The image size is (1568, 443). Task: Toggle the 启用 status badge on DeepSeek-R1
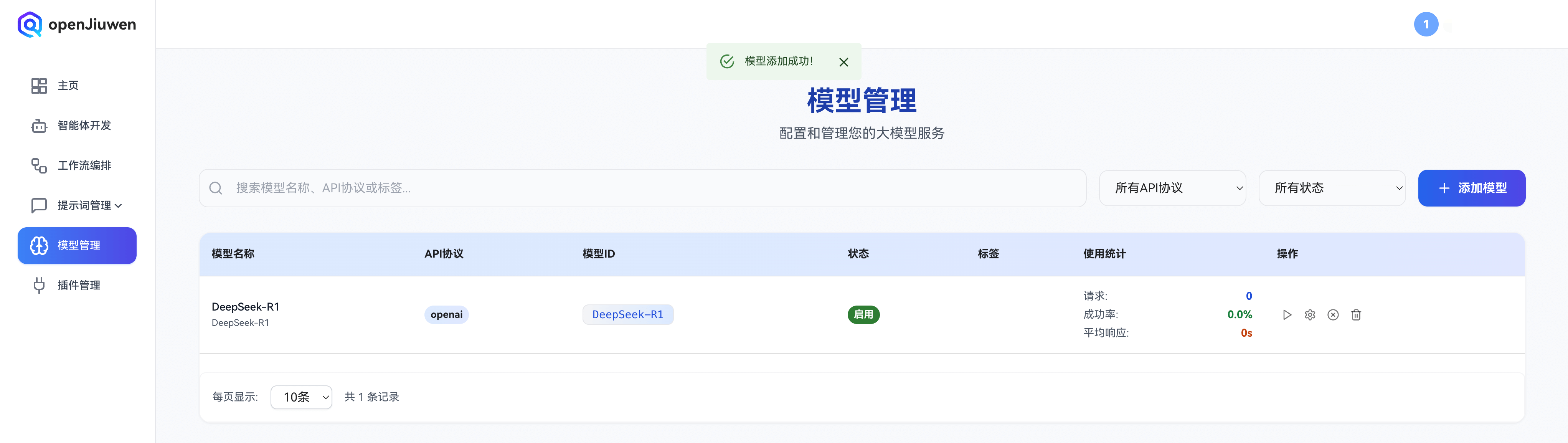pos(863,315)
